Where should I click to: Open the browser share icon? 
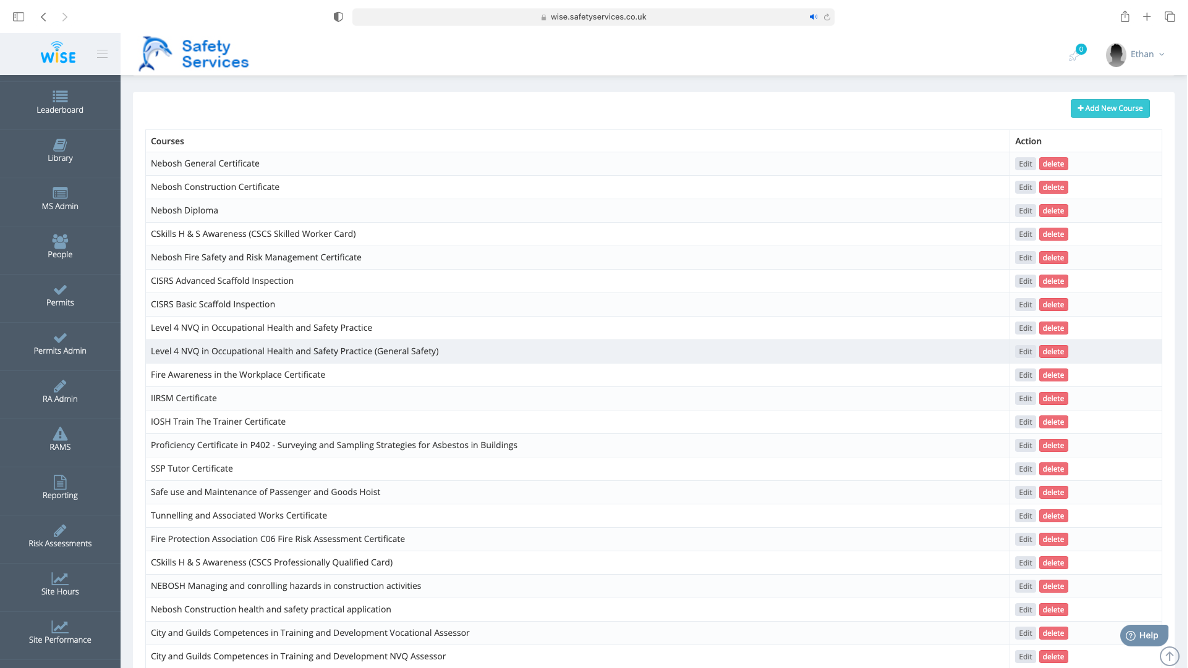point(1125,17)
